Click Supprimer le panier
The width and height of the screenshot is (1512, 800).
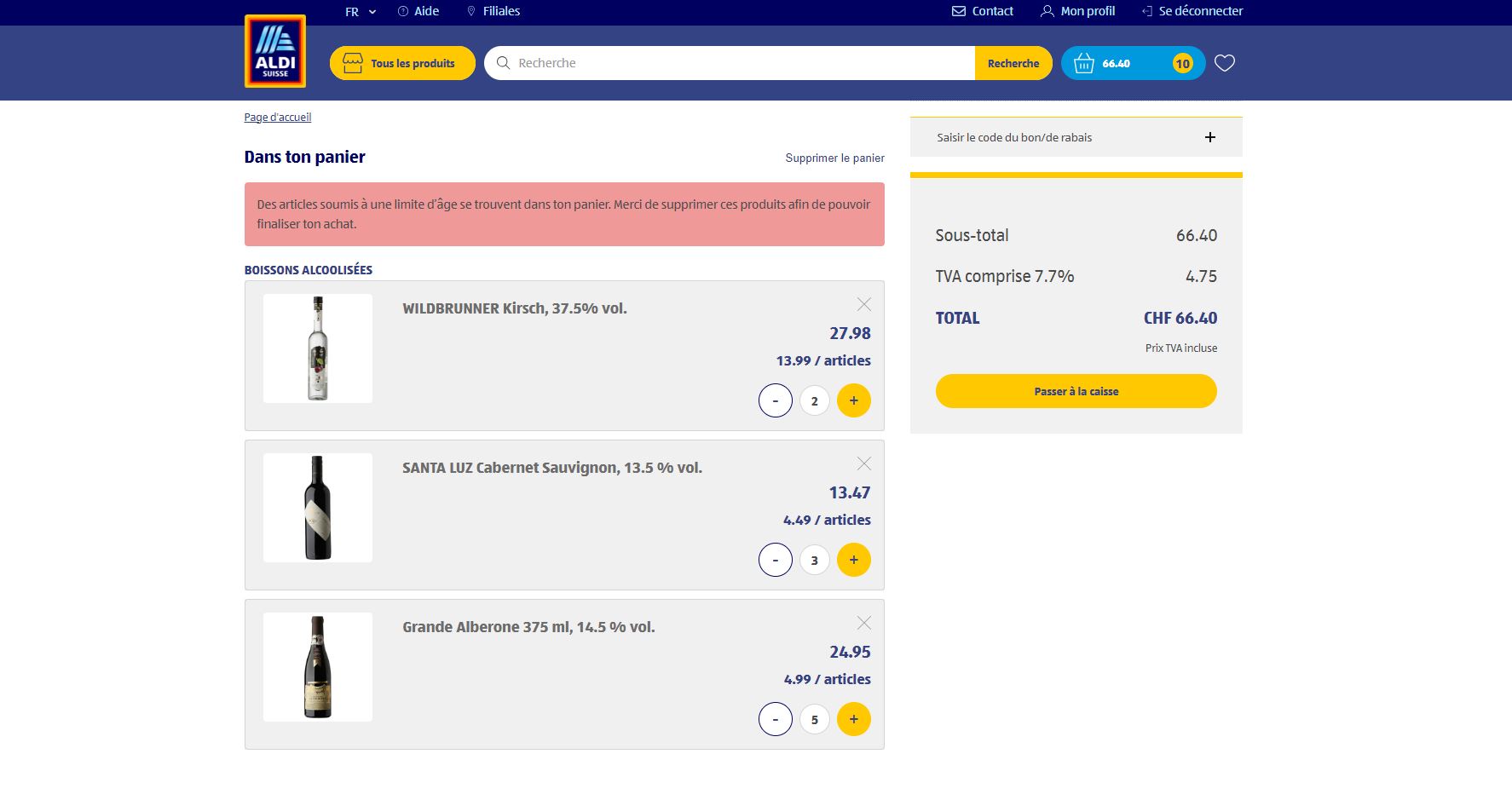click(834, 158)
